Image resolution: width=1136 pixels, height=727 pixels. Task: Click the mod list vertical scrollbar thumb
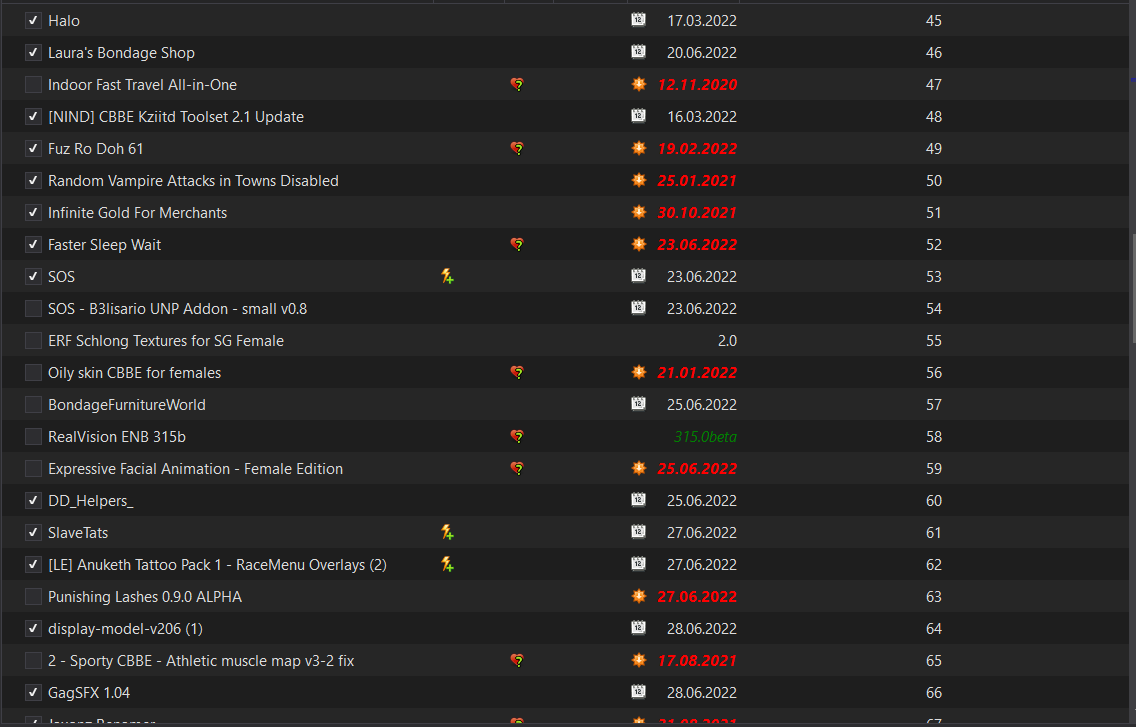pos(1132,288)
